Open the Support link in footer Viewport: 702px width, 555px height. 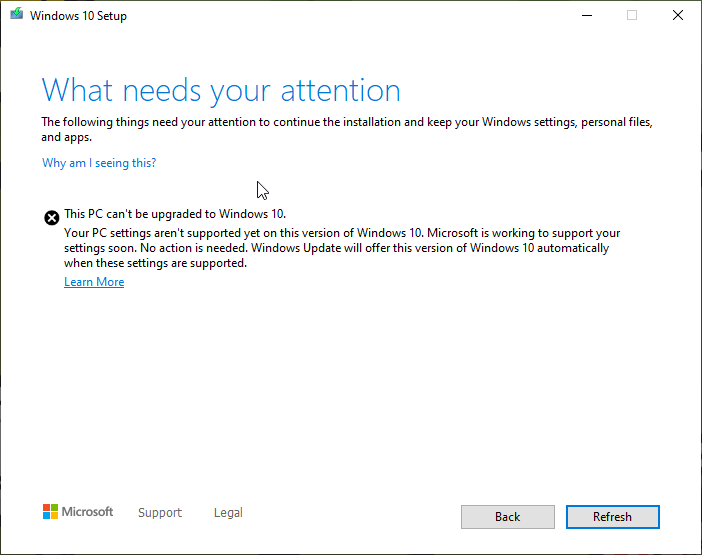pos(160,512)
